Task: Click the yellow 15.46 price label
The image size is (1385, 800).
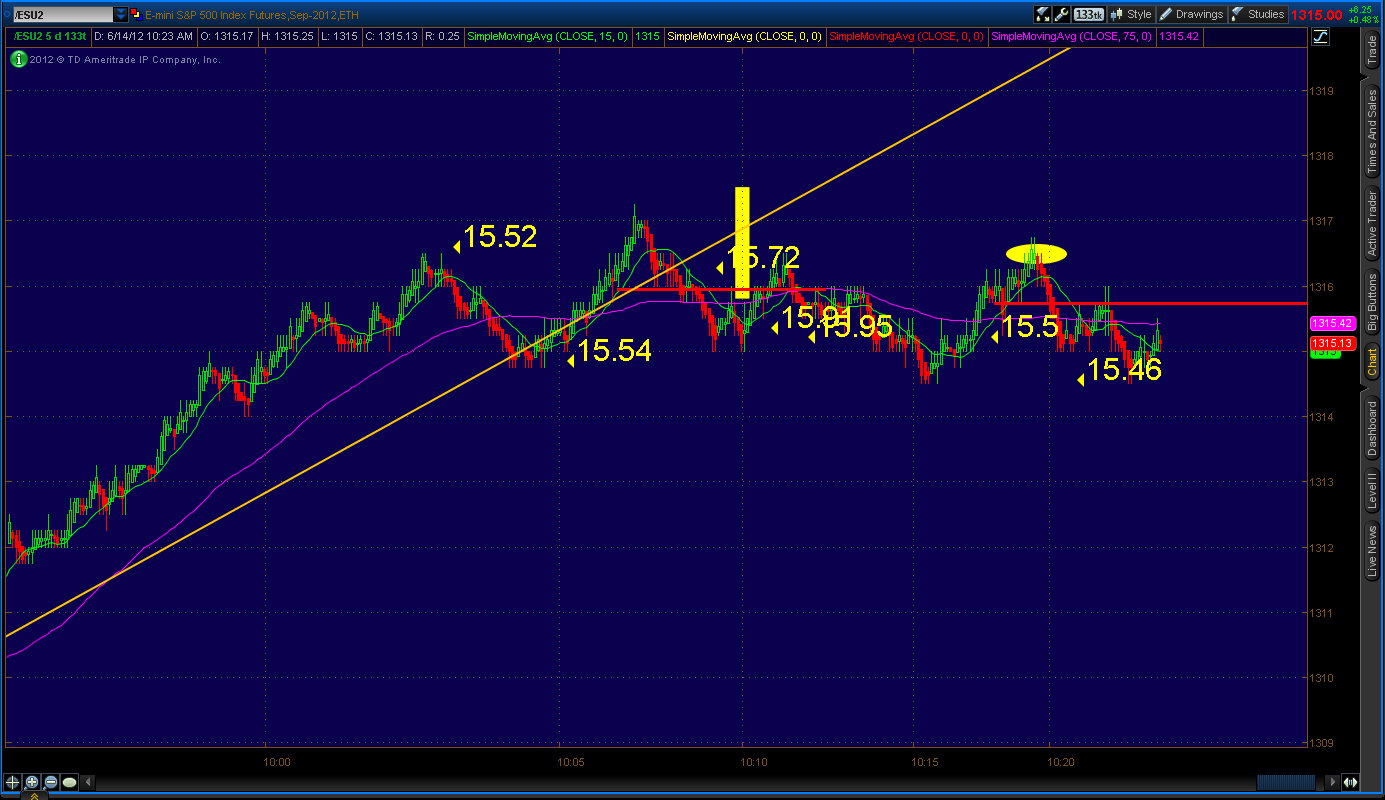Action: coord(1124,370)
